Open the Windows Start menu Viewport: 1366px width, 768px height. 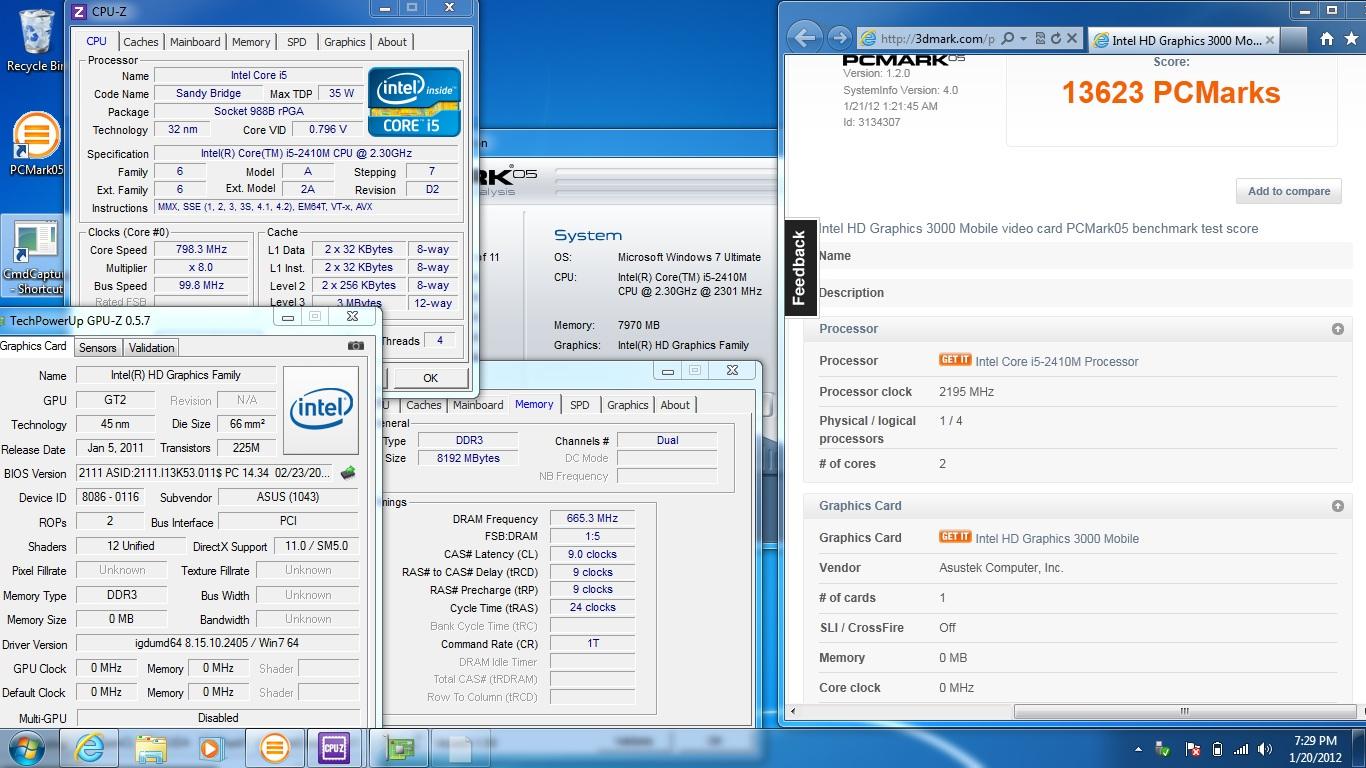(28, 748)
